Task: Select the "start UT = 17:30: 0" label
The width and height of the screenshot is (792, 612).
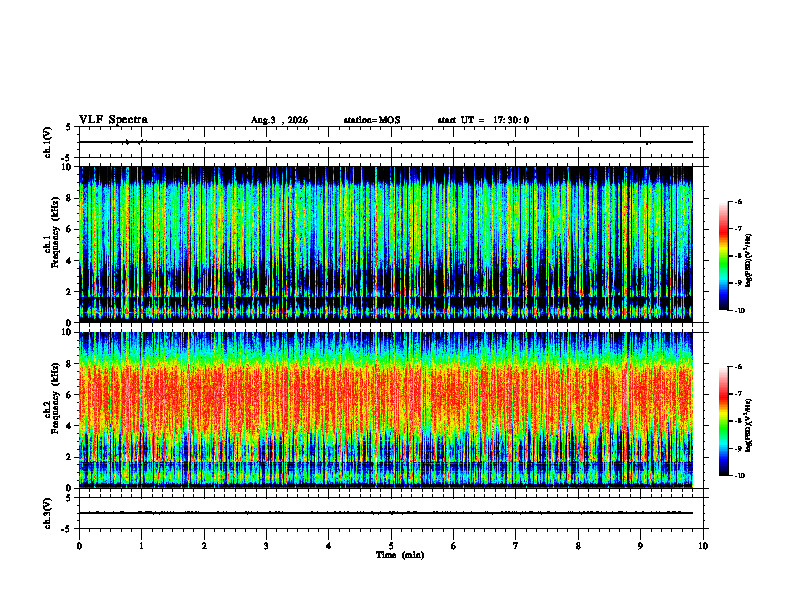Action: point(483,120)
